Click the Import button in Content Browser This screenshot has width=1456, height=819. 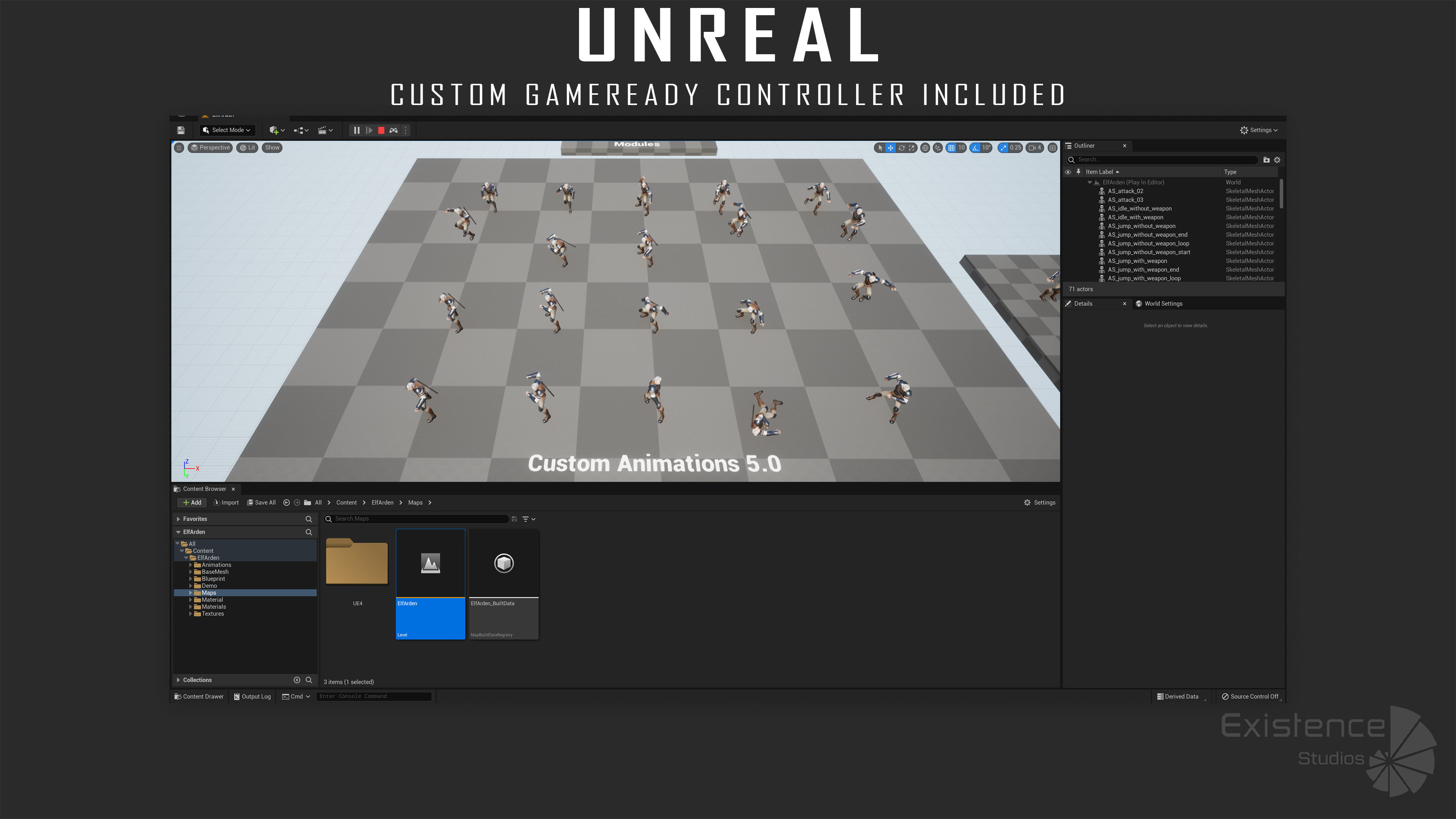(x=226, y=502)
